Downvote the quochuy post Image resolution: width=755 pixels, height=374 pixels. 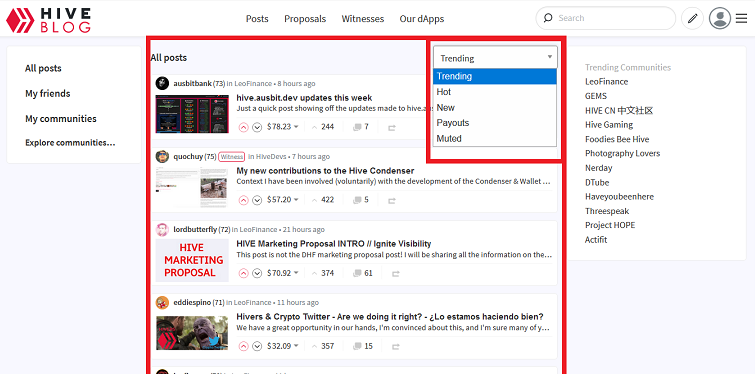coord(257,200)
